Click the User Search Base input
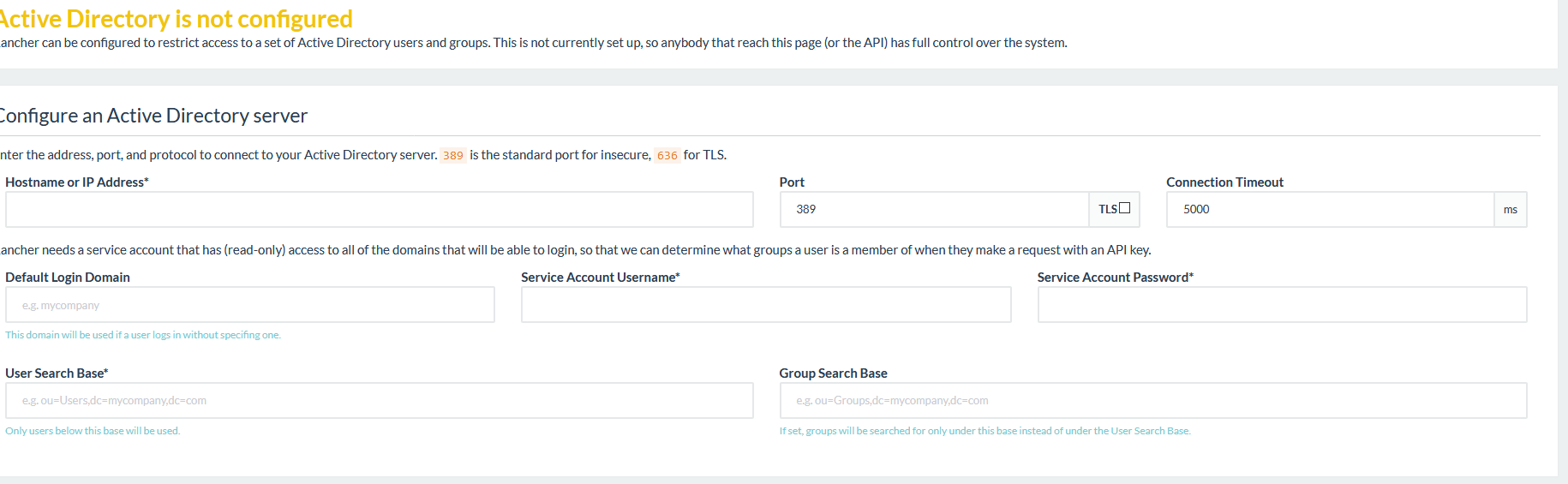This screenshot has height=484, width=1568. click(380, 400)
